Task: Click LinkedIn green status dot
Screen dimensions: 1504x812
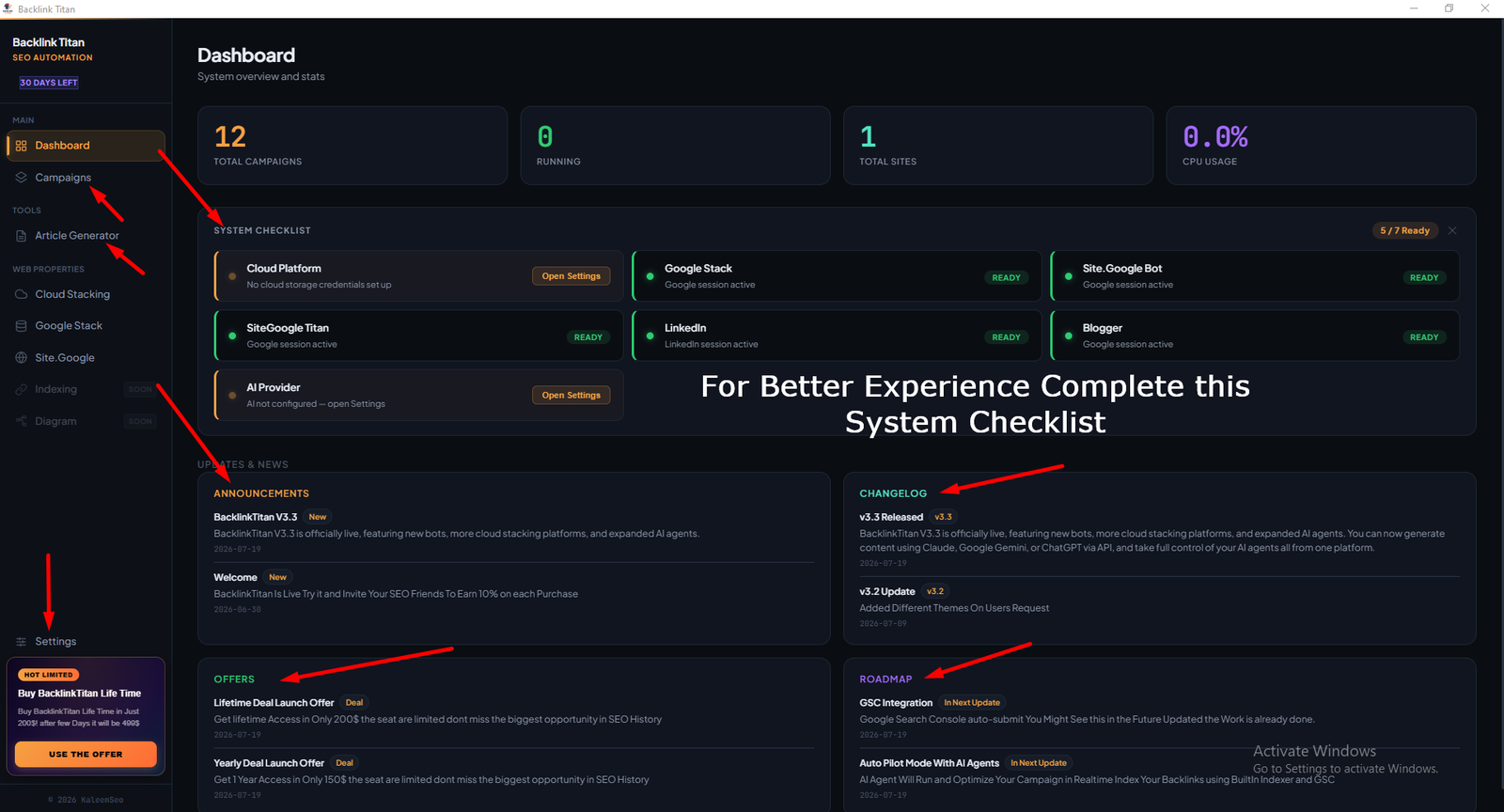Action: 650,336
